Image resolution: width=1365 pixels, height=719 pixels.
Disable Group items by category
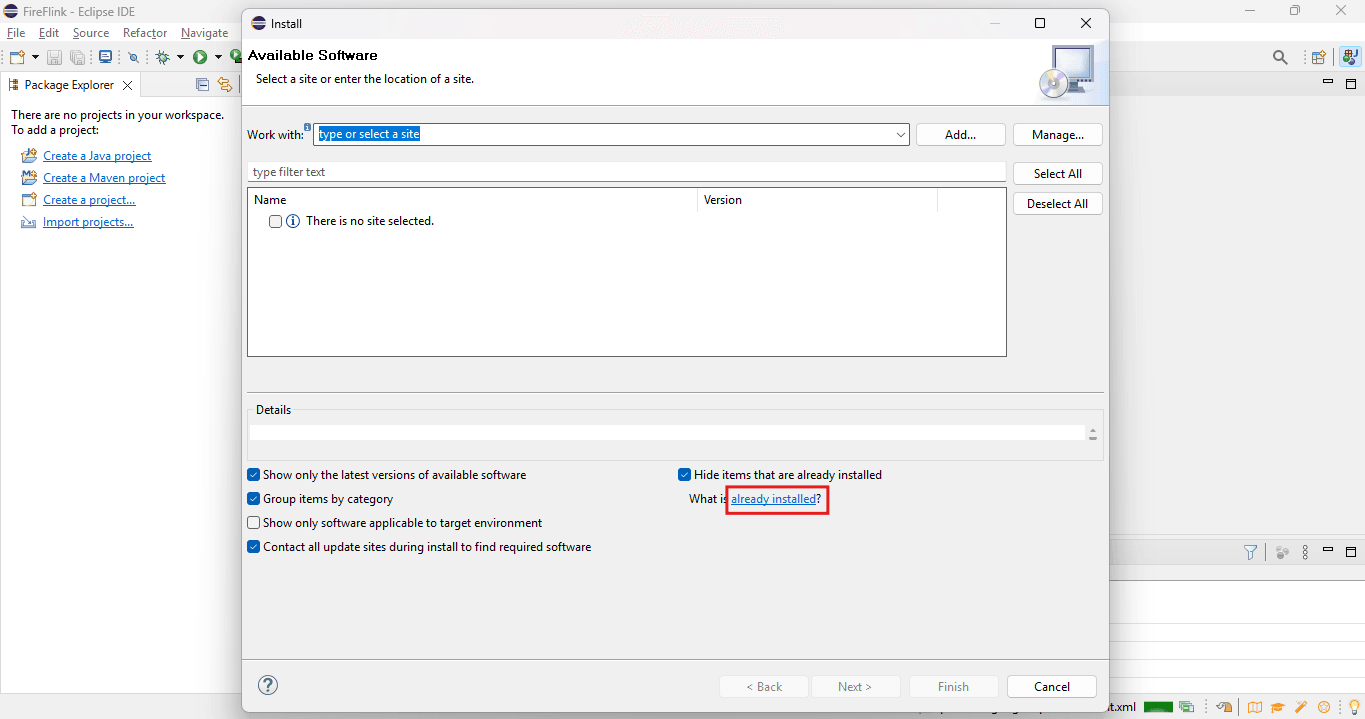pyautogui.click(x=254, y=499)
